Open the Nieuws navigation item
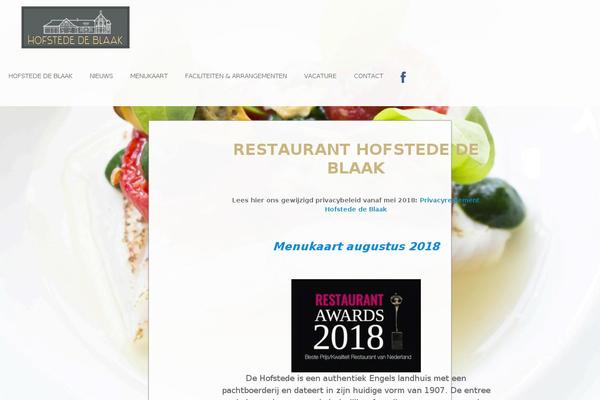The height and width of the screenshot is (400, 600). [101, 76]
